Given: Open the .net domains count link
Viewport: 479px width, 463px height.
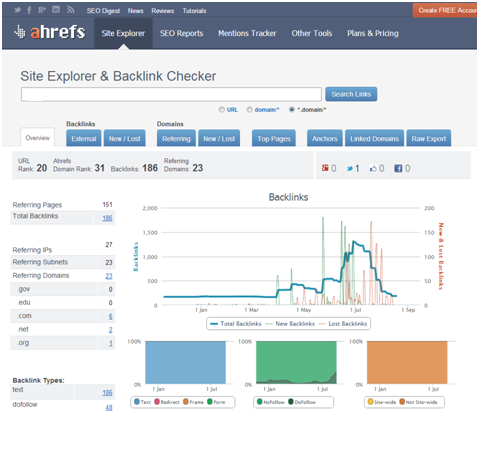Looking at the screenshot, I should [111, 330].
